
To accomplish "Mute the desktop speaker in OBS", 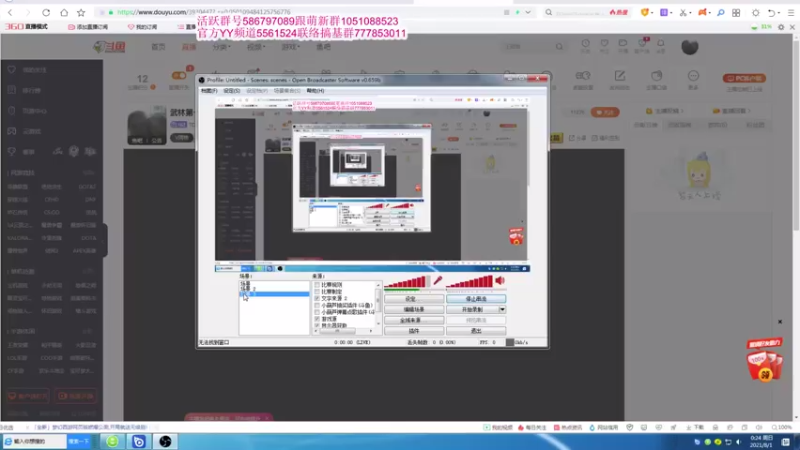I will coord(500,280).
